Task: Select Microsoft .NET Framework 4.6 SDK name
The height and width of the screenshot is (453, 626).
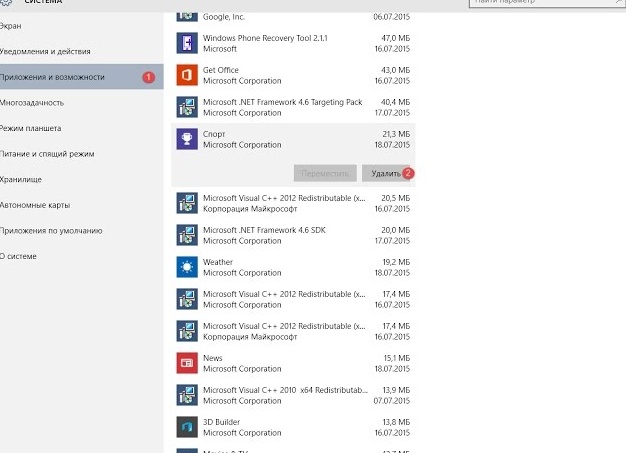Action: click(x=264, y=230)
